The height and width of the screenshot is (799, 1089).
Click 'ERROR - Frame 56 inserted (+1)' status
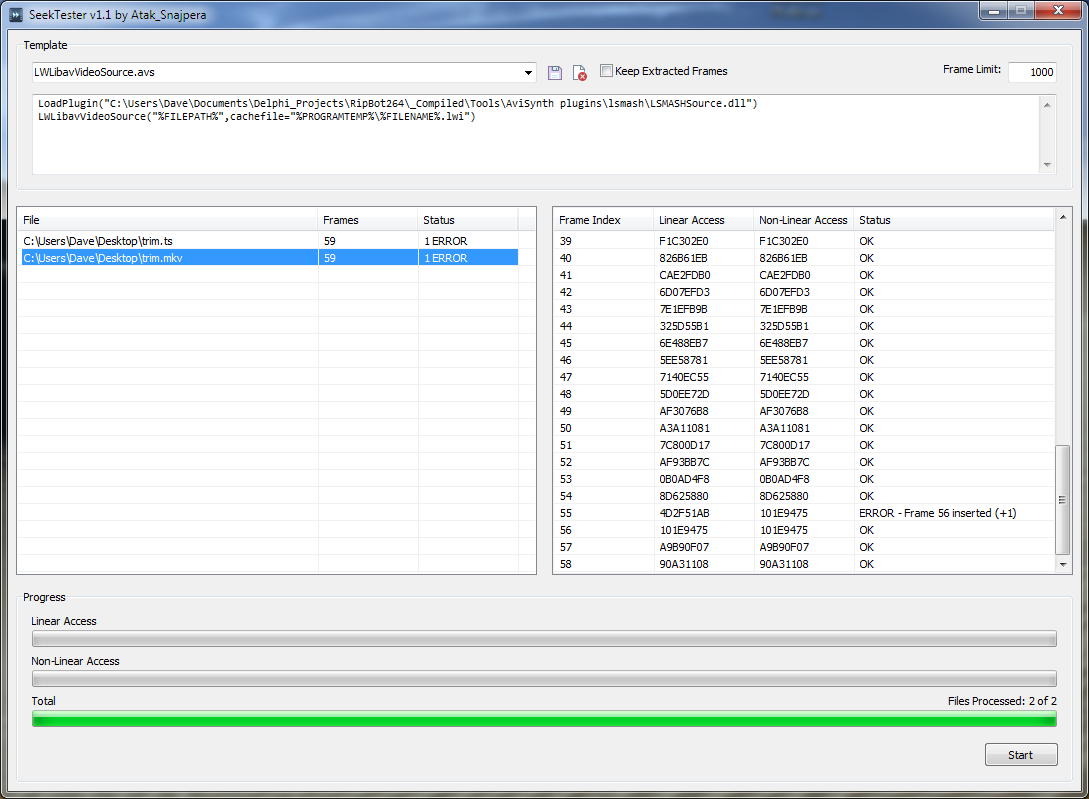(x=938, y=513)
